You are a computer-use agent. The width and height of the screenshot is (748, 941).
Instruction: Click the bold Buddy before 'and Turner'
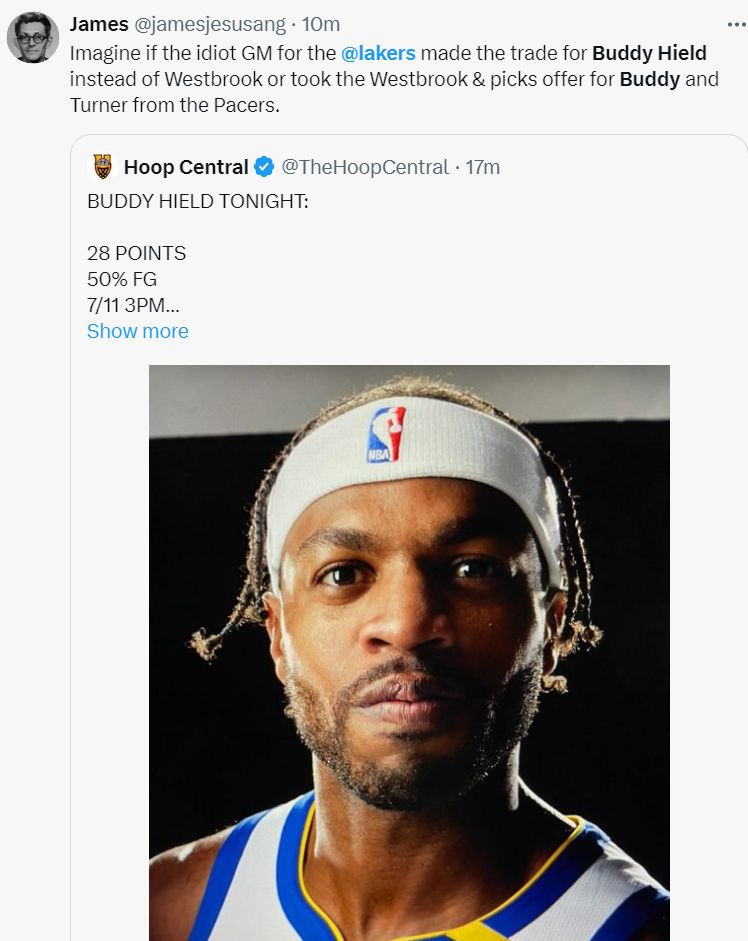pyautogui.click(x=649, y=78)
